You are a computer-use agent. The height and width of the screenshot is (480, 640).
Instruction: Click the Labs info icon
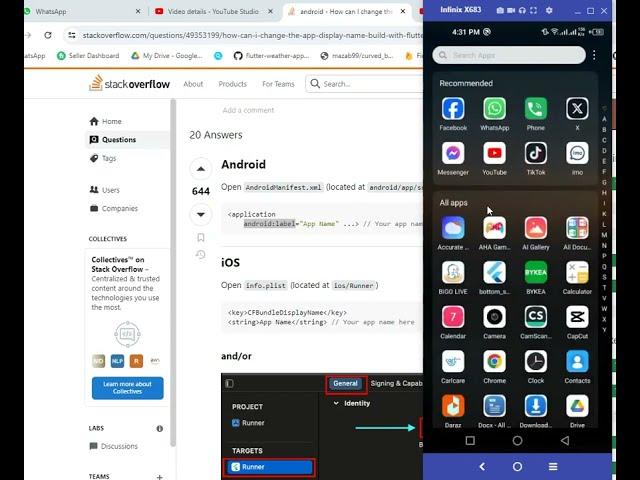click(x=160, y=428)
